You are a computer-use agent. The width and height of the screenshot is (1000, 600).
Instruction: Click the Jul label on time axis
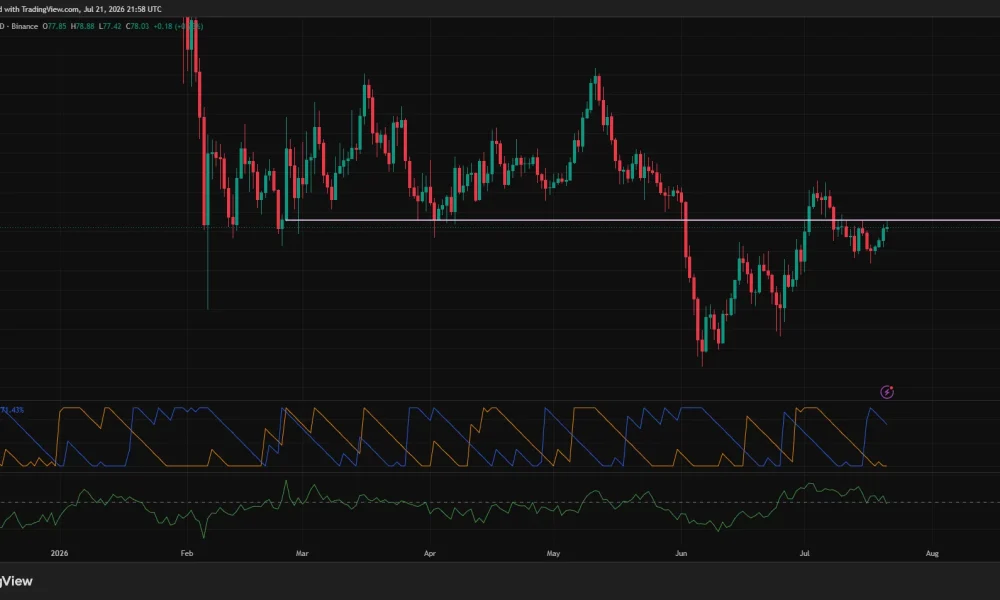tap(804, 553)
